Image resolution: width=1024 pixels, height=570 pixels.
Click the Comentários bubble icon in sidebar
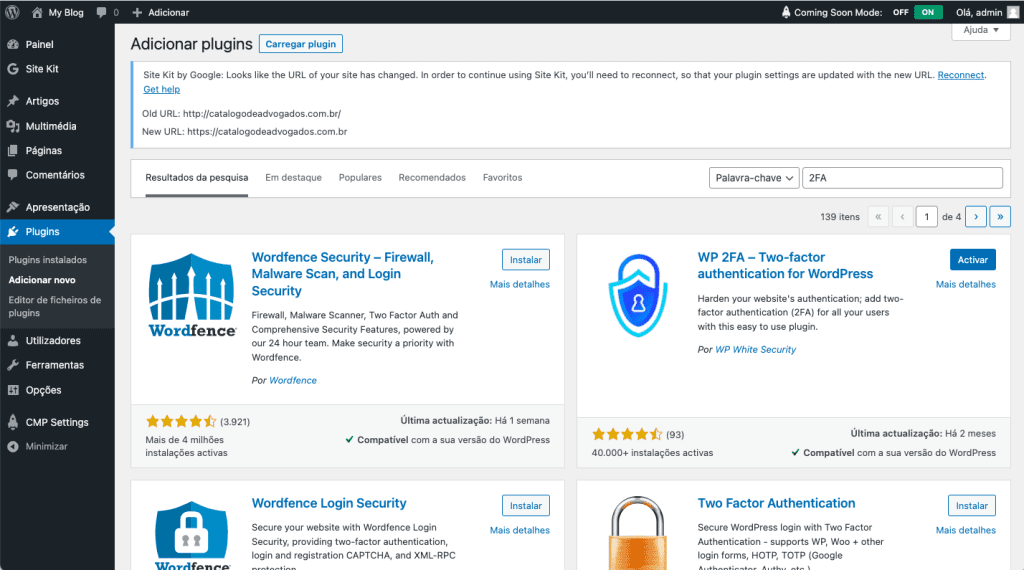[13, 175]
